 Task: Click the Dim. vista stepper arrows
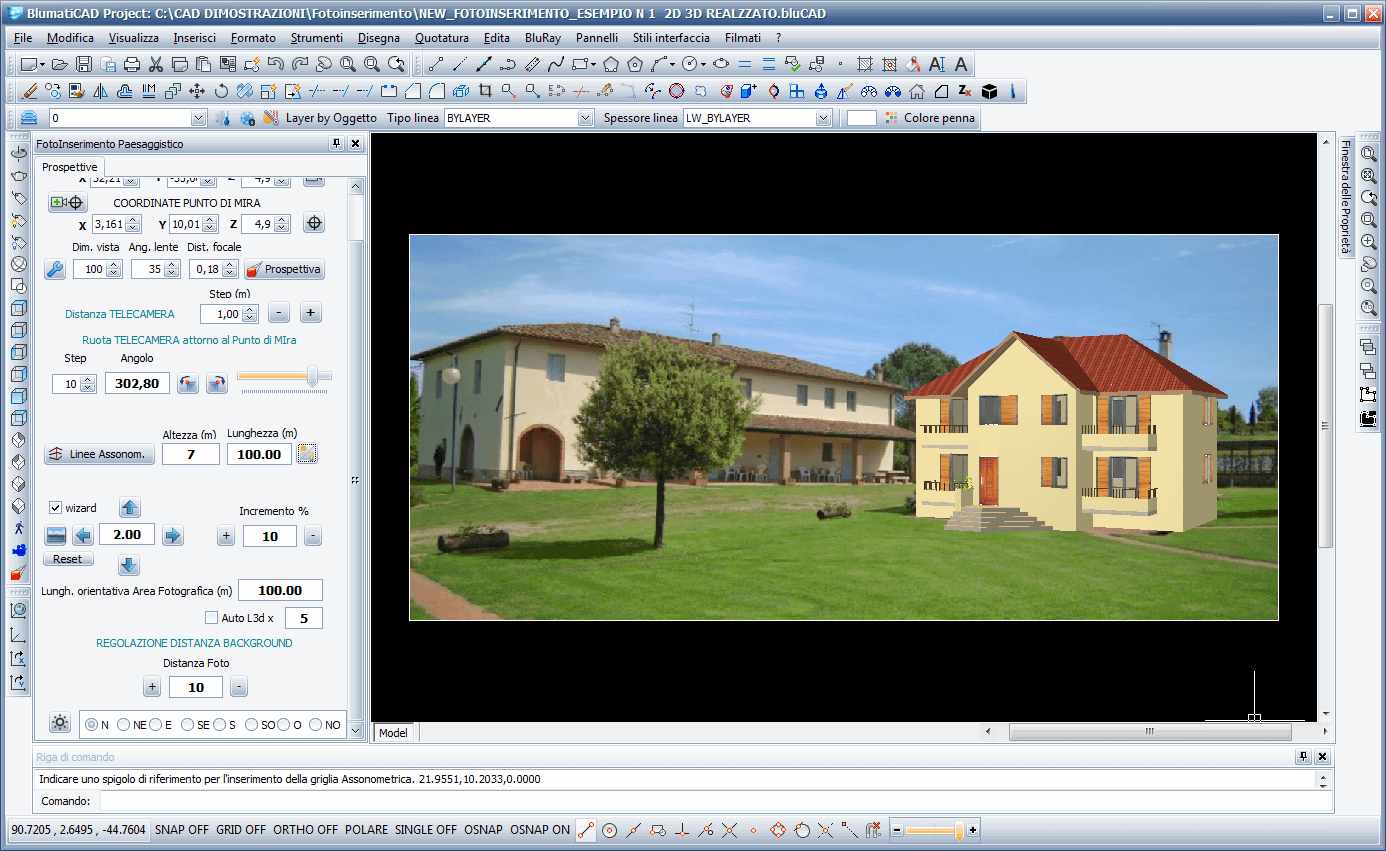(114, 269)
